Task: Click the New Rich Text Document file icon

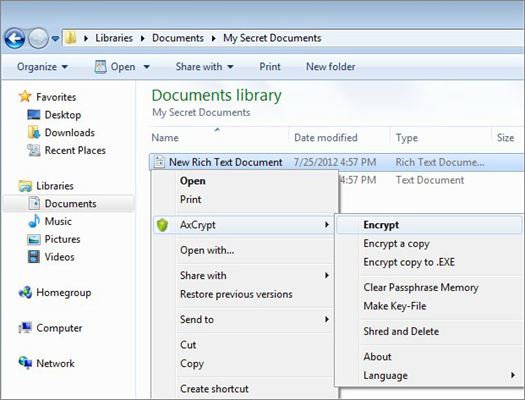Action: 159,162
